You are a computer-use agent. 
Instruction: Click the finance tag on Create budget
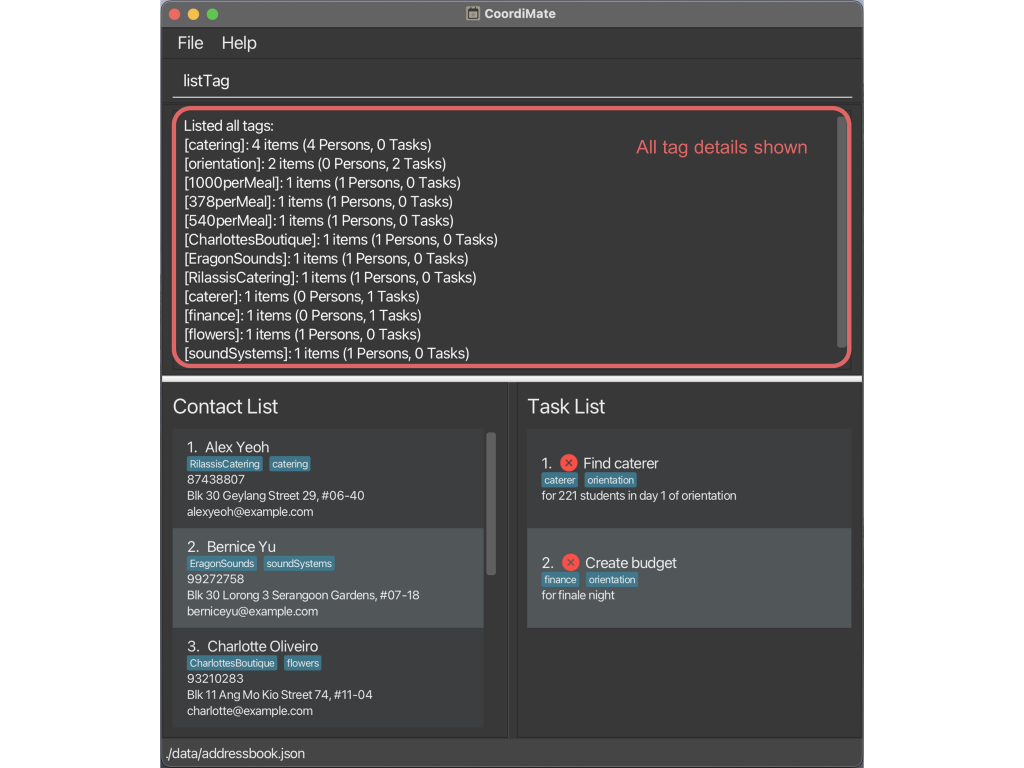pos(560,580)
